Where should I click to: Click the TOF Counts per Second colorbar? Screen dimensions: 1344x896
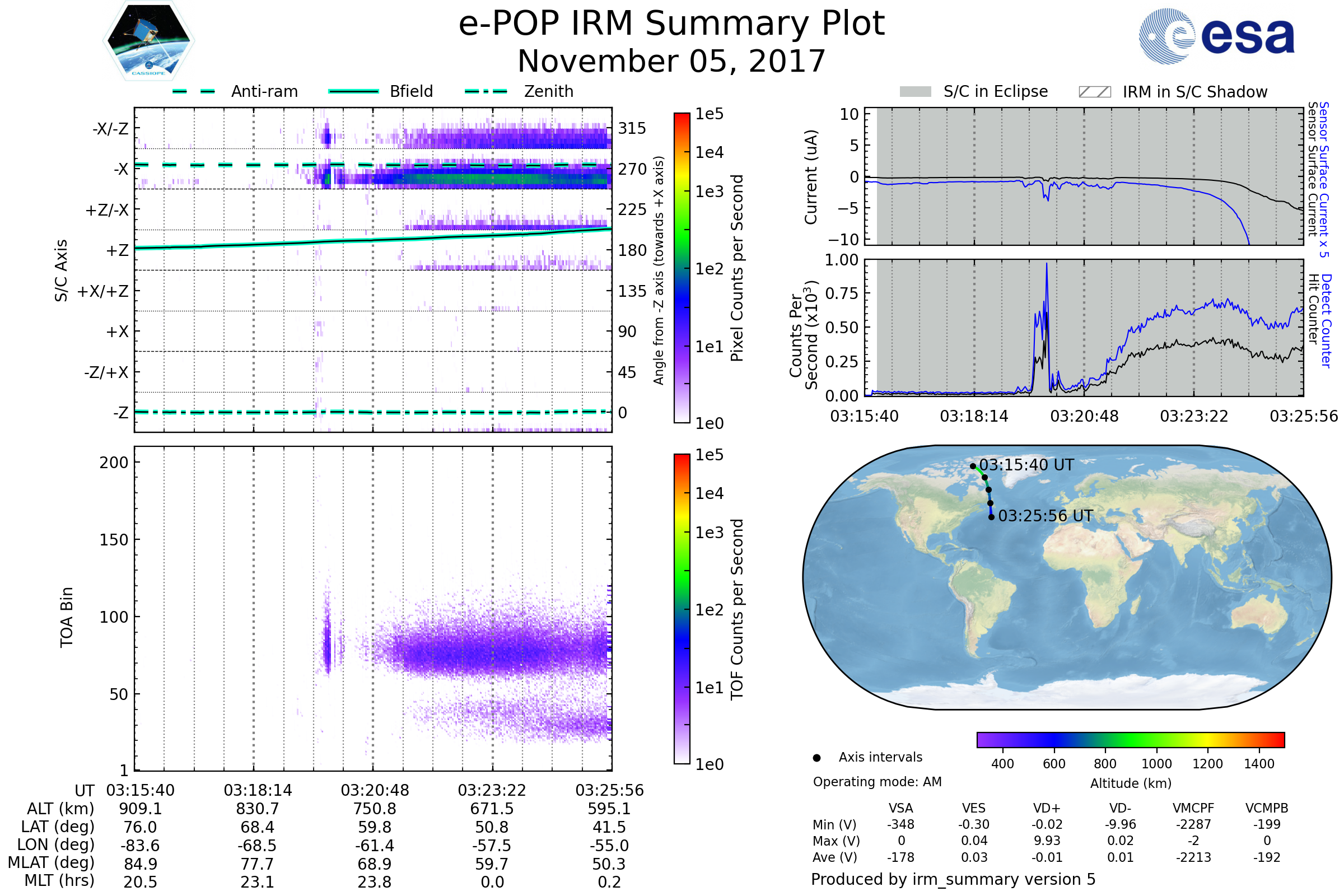(682, 609)
